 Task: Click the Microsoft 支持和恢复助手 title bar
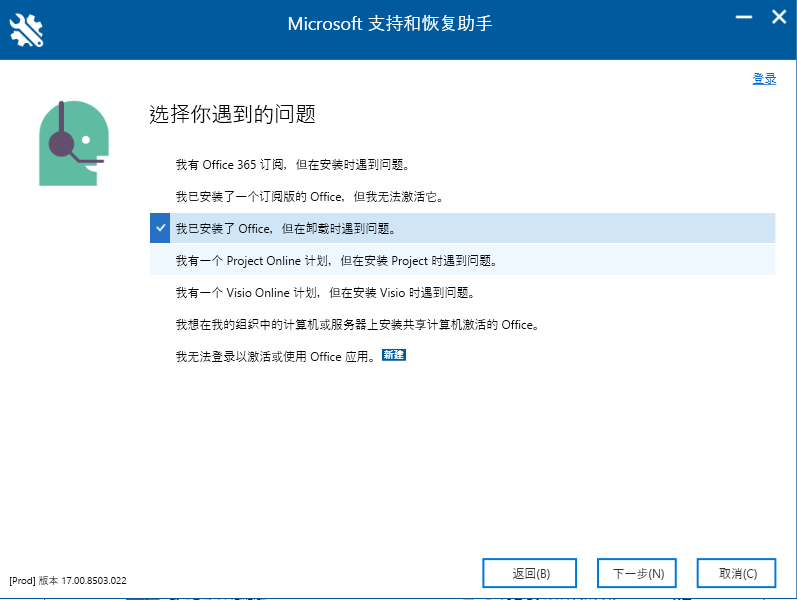pyautogui.click(x=390, y=24)
